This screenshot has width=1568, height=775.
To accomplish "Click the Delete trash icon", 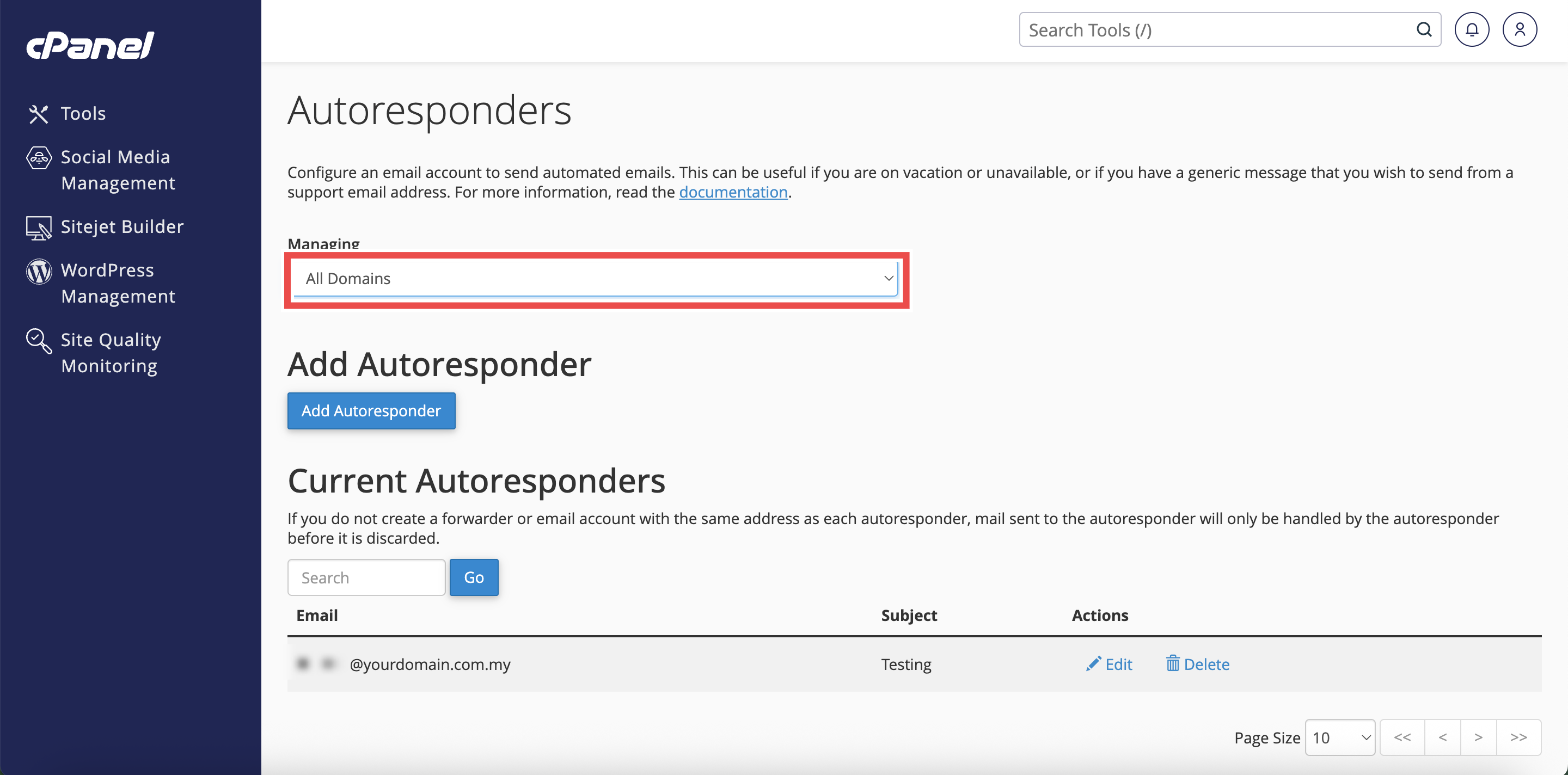I will pyautogui.click(x=1172, y=663).
